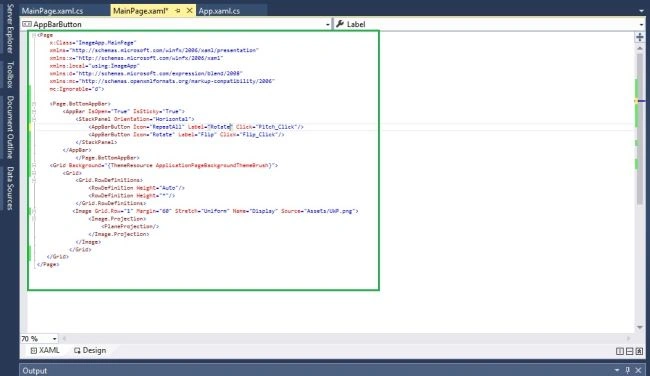Click the split-editor plus icon above scrollbar

(640, 37)
